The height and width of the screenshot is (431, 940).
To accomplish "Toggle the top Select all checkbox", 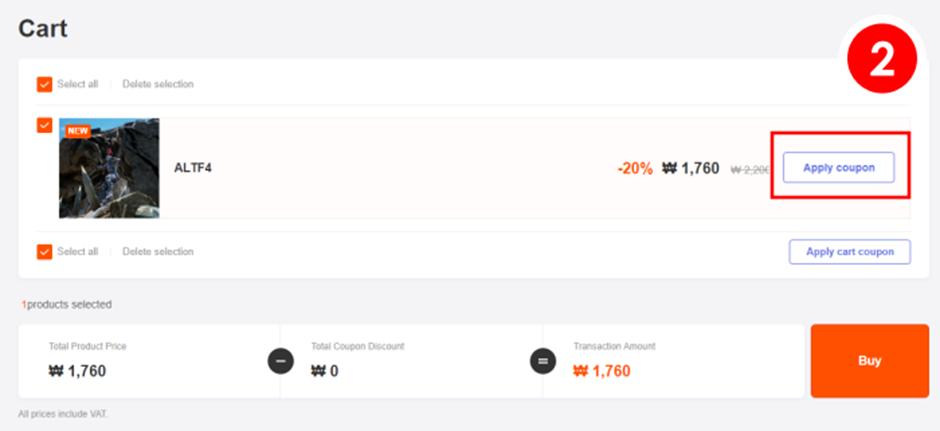I will coord(44,84).
